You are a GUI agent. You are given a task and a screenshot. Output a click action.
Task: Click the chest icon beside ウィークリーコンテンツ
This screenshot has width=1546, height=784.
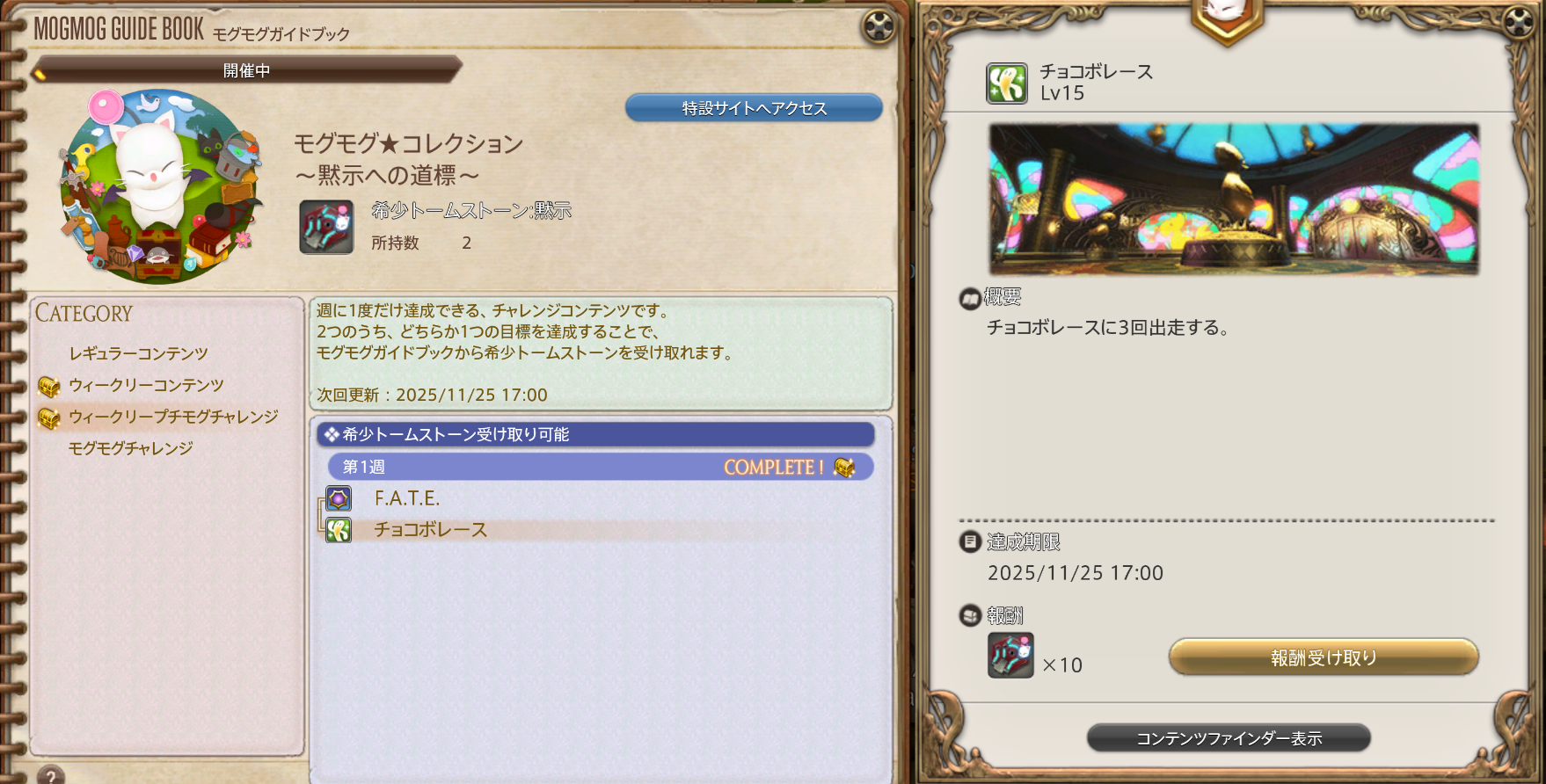click(x=49, y=386)
